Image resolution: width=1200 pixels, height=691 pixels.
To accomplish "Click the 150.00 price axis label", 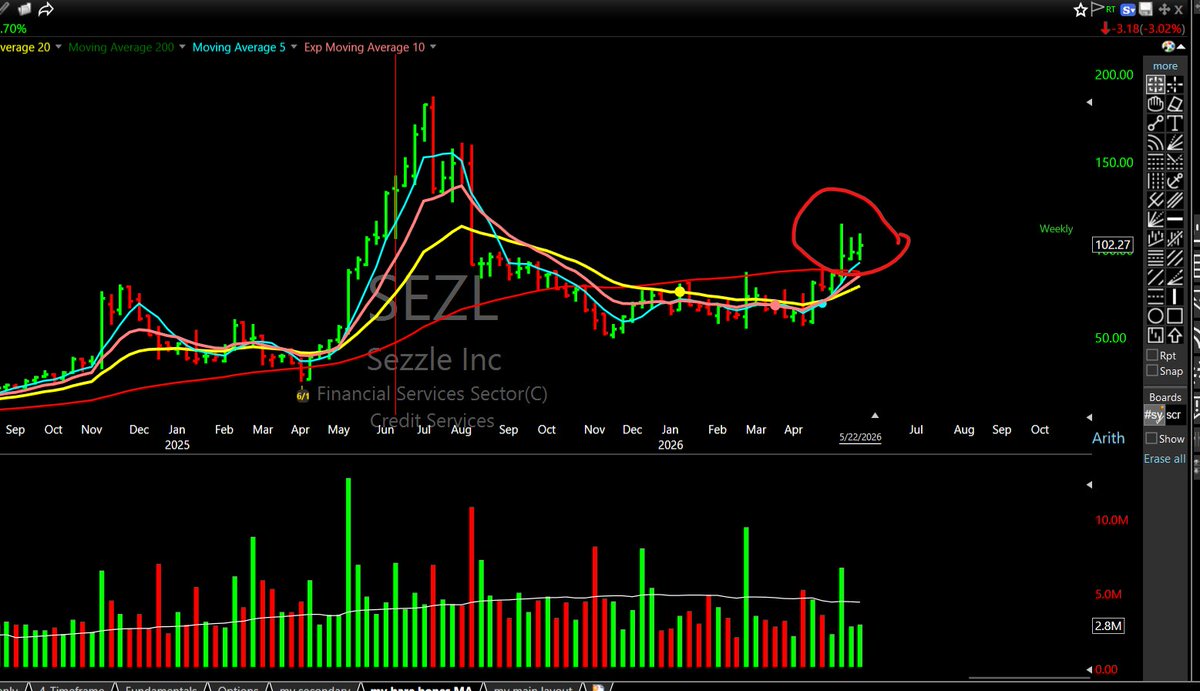I will pos(1114,162).
